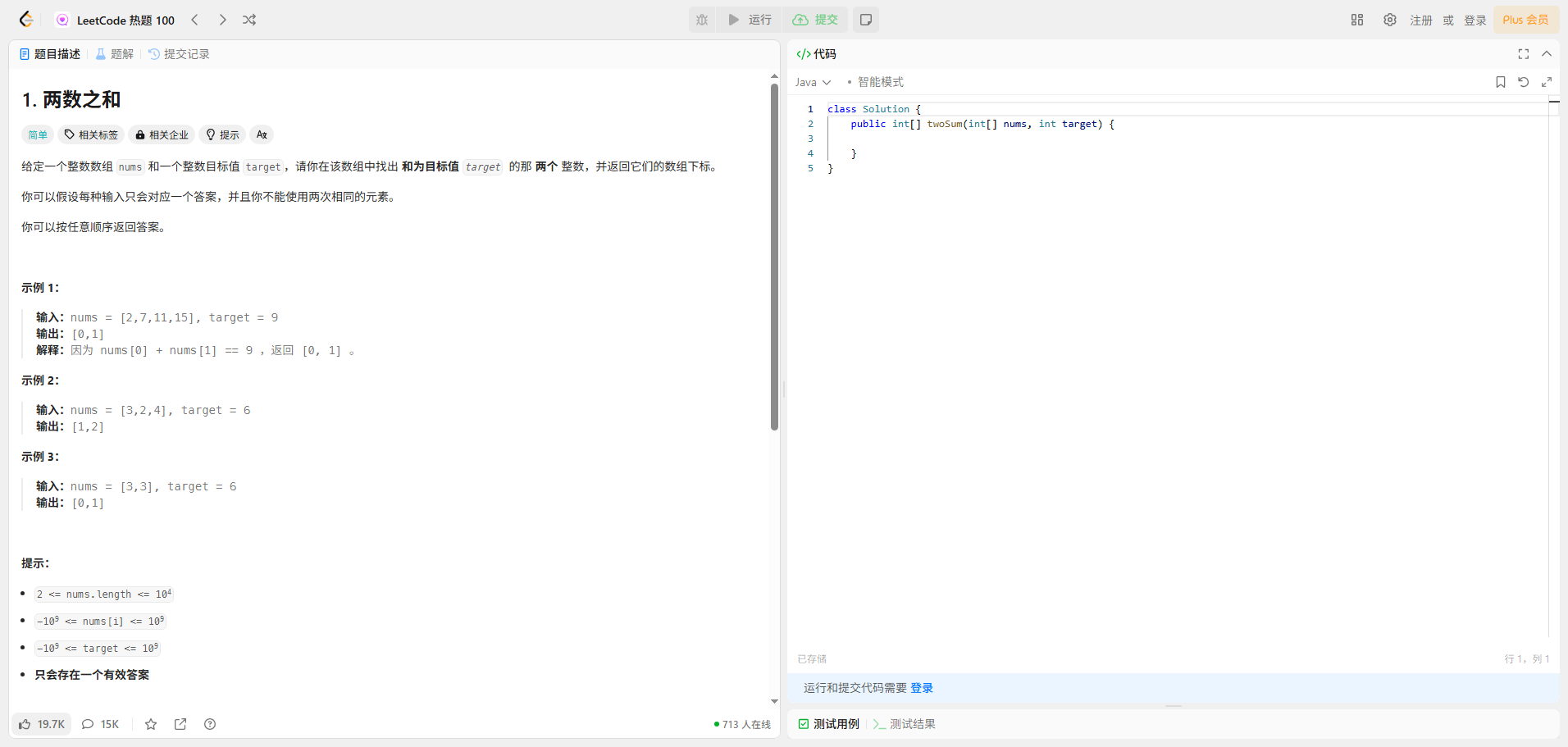Collapse the code panel chevron
Image resolution: width=1568 pixels, height=747 pixels.
1547,54
